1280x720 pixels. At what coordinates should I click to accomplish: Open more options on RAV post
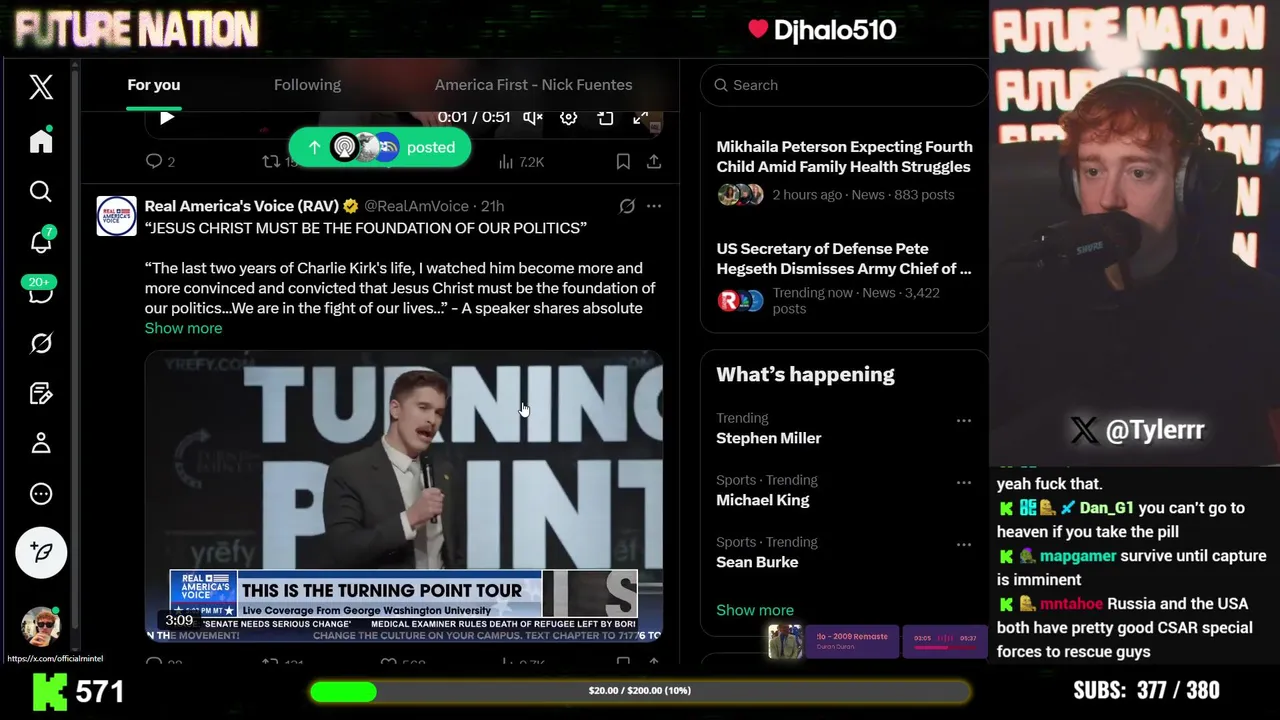[654, 206]
